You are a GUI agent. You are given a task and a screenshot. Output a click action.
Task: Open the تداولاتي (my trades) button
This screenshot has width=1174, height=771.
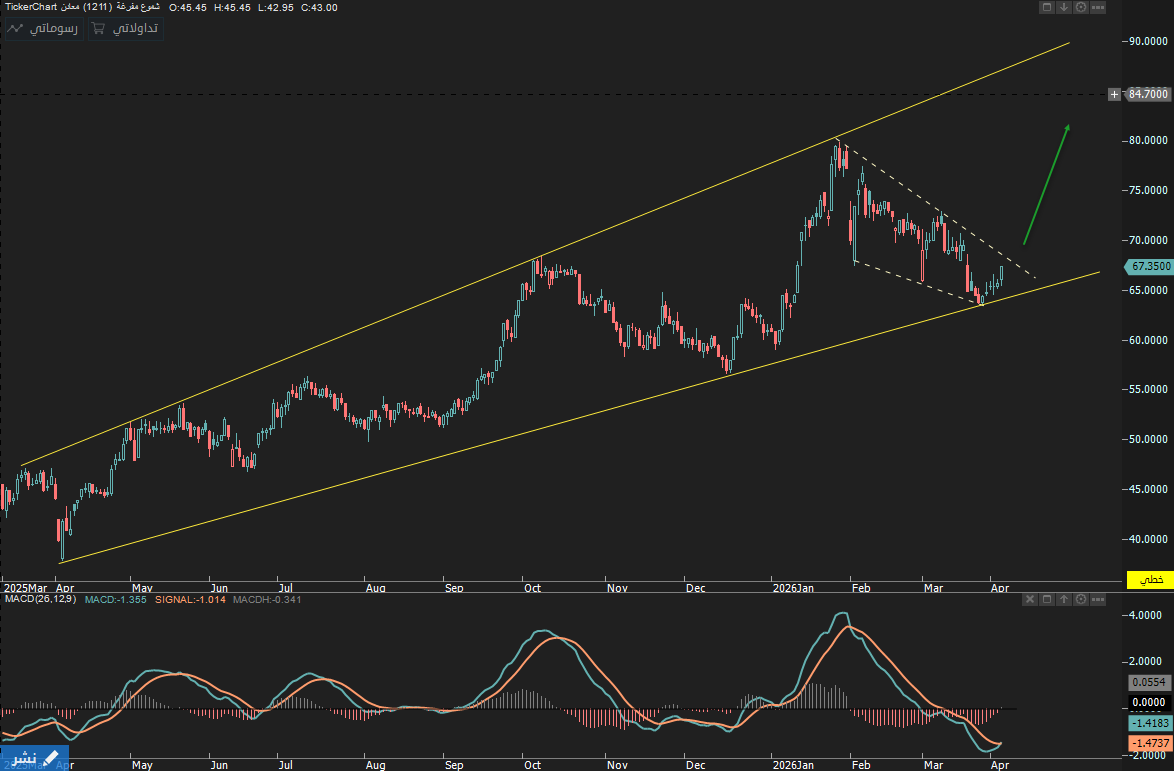(125, 28)
